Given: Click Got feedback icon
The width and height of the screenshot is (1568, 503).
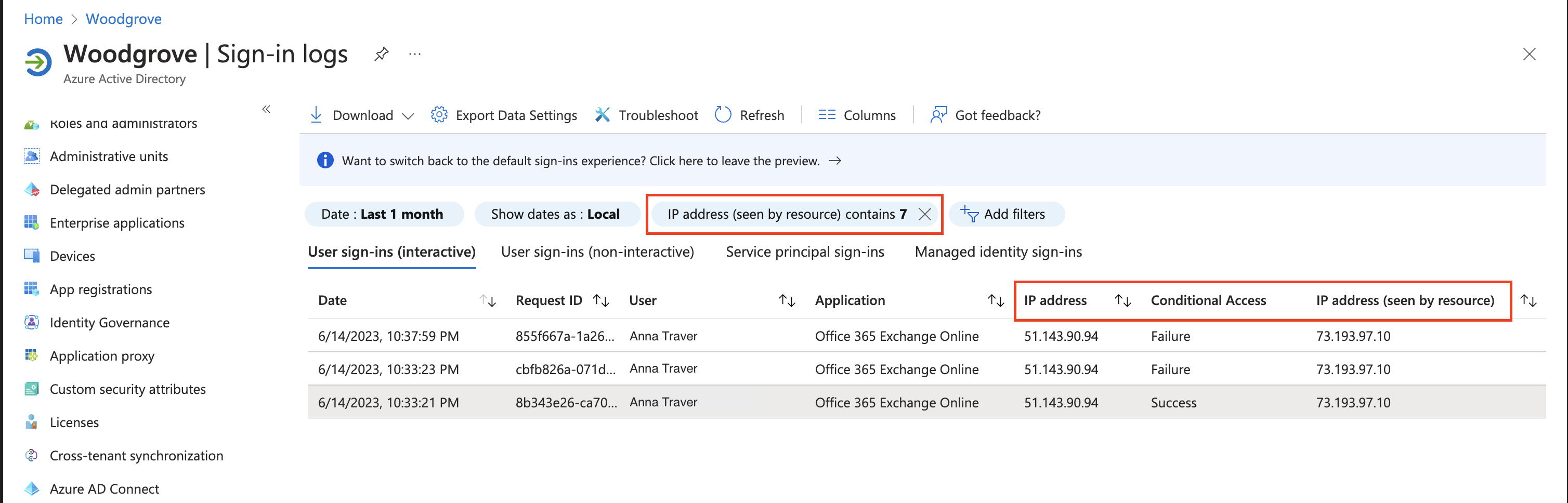Looking at the screenshot, I should (x=938, y=115).
